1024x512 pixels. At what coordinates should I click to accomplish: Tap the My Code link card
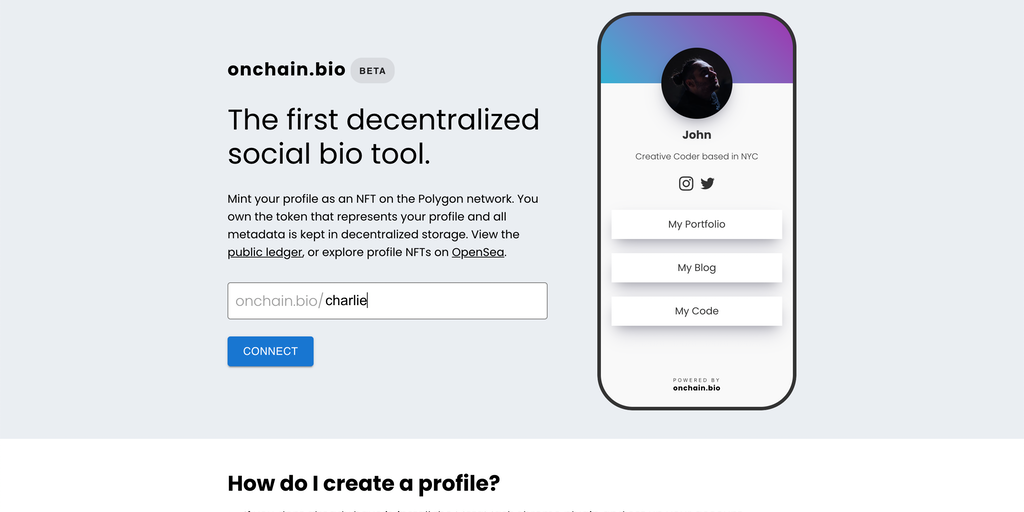click(697, 311)
